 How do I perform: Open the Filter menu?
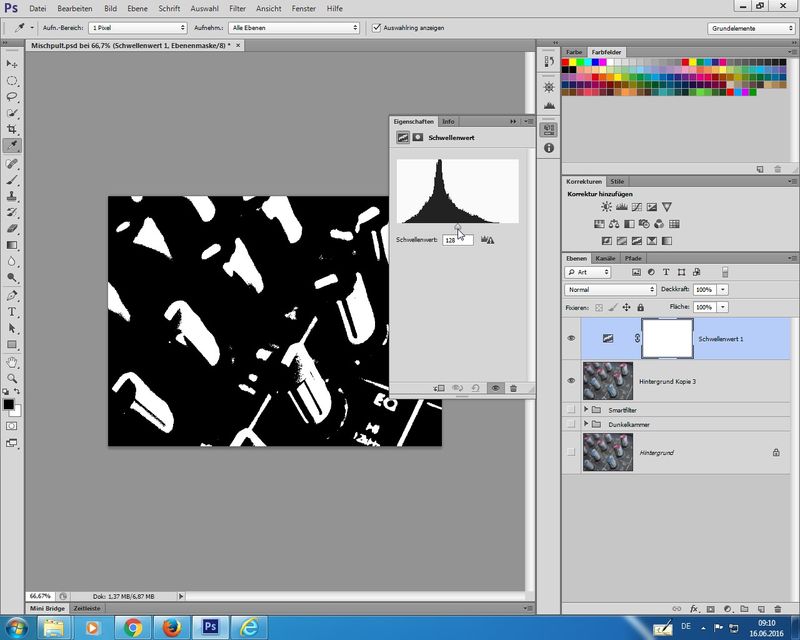point(237,8)
